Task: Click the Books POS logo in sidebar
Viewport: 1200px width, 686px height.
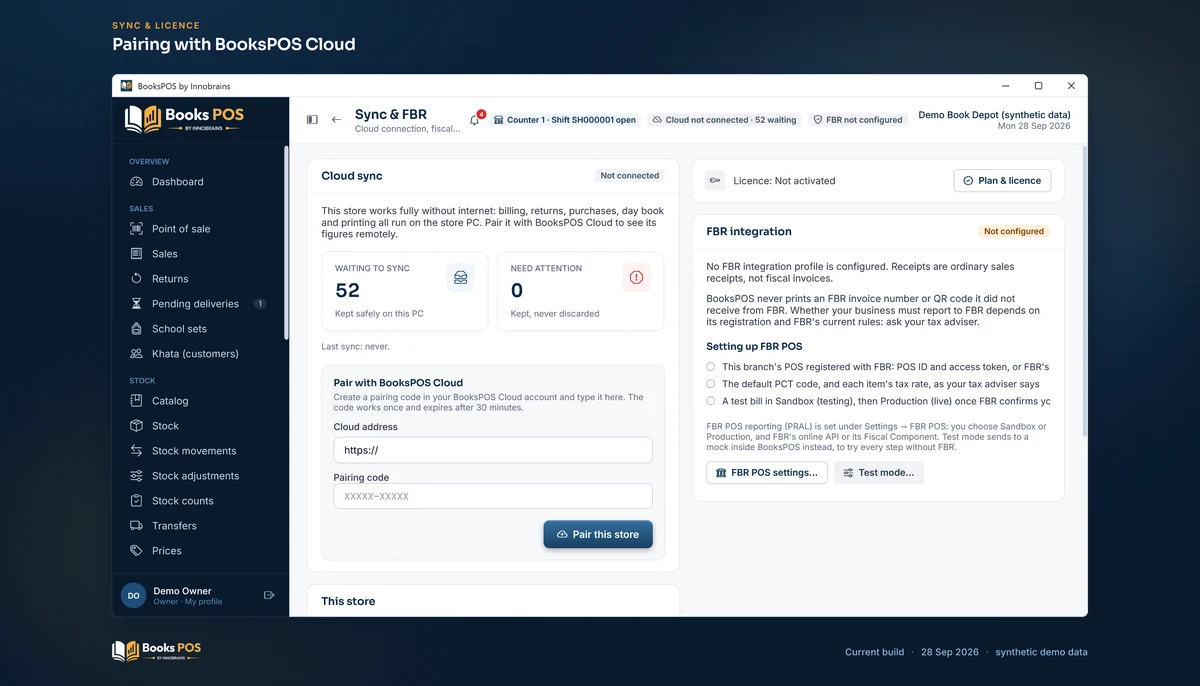Action: click(184, 119)
